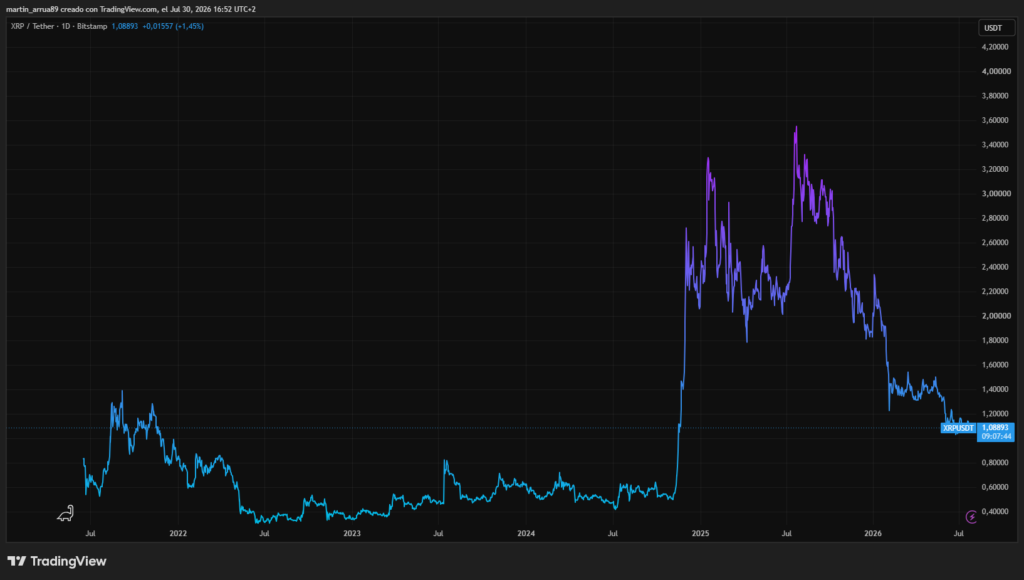Click the 4,20000 price axis label
Viewport: 1024px width, 580px height.
pyautogui.click(x=995, y=47)
